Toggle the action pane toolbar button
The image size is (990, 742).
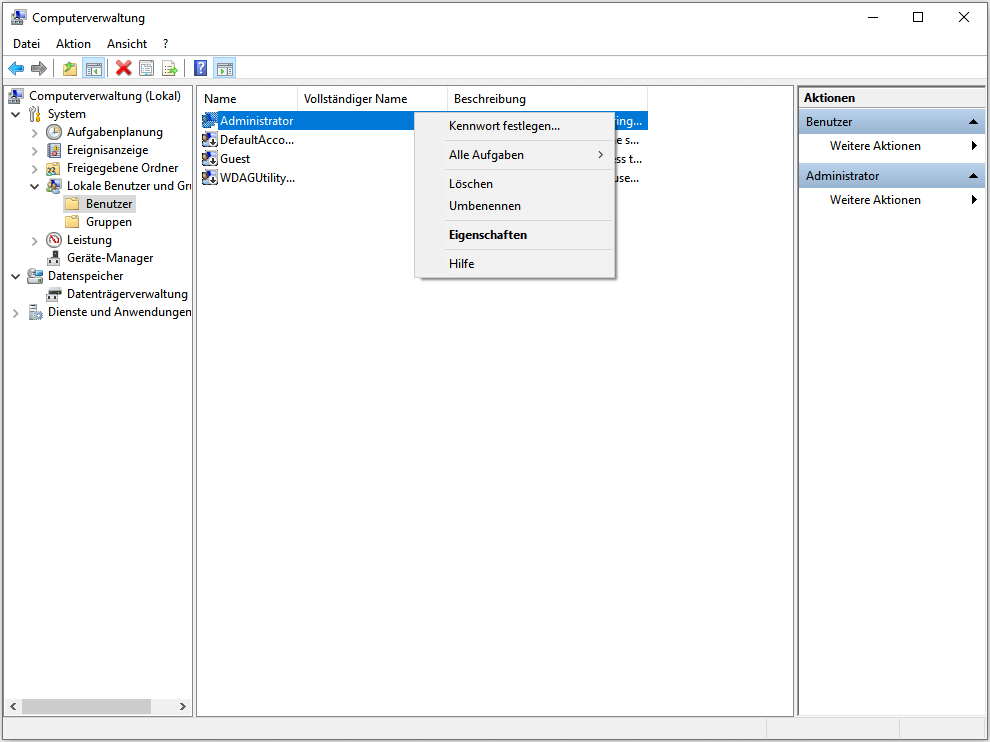pos(225,68)
